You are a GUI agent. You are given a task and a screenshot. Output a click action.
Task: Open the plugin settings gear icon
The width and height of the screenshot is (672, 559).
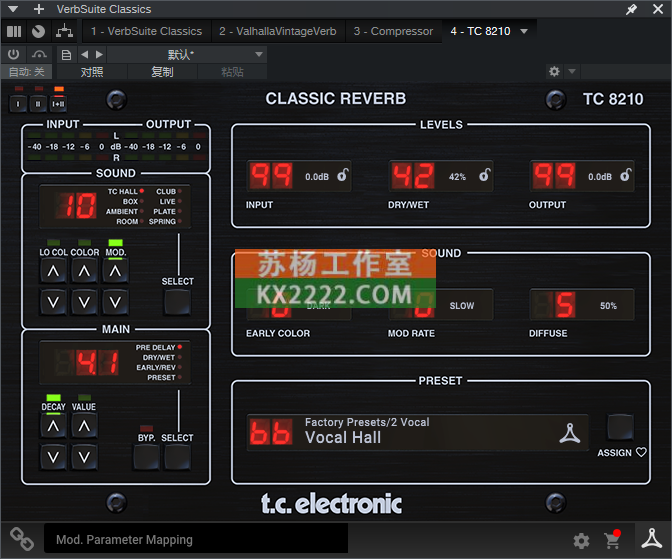point(554,71)
